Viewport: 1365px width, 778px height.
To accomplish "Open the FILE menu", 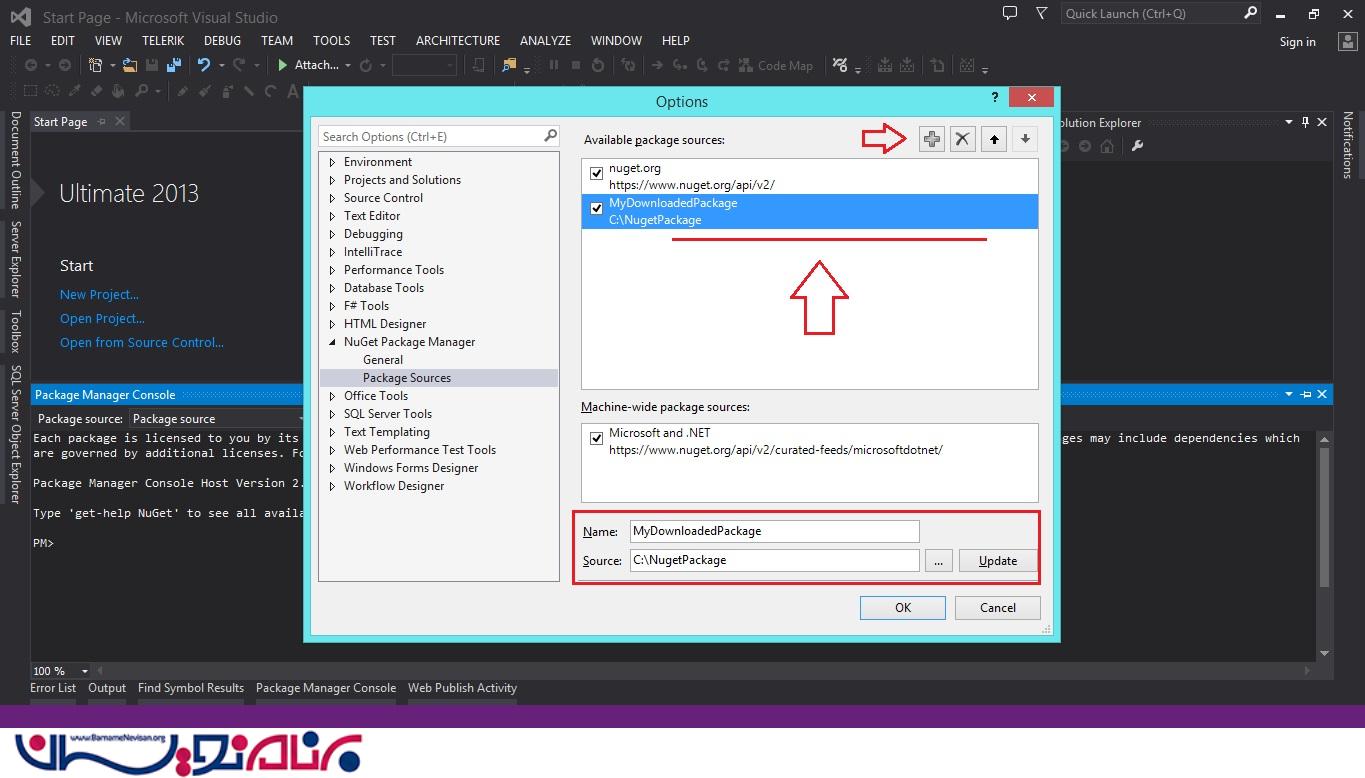I will coord(20,41).
